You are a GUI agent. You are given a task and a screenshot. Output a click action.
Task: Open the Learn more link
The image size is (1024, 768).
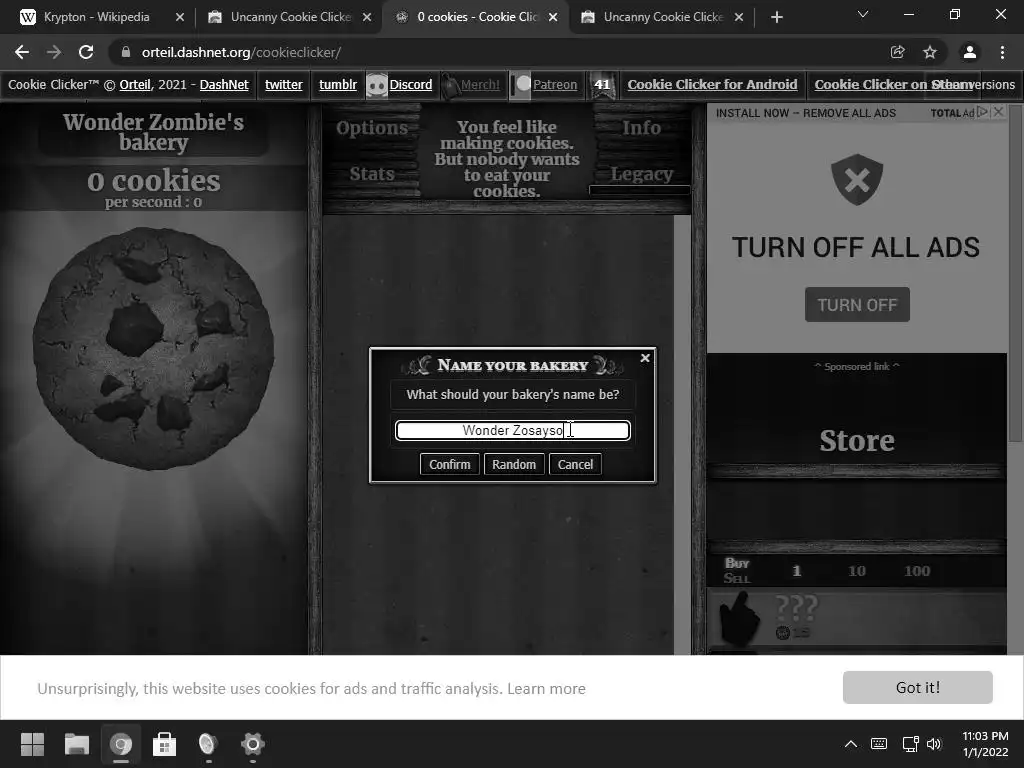[x=546, y=688]
